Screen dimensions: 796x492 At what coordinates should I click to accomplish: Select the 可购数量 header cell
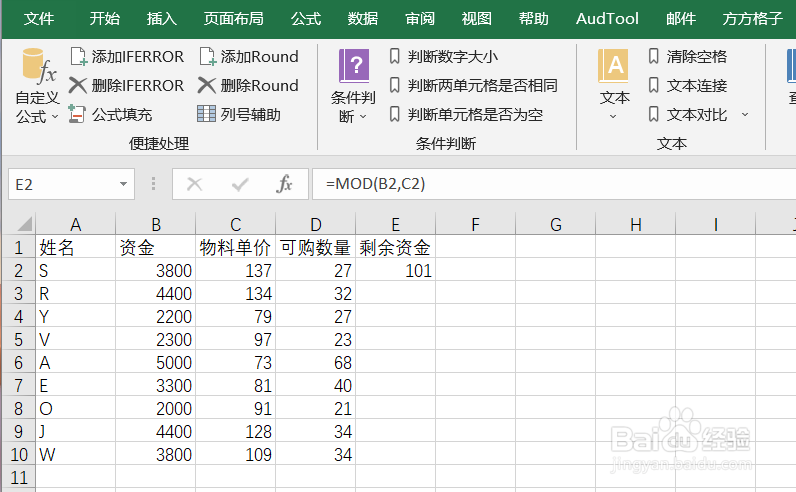pos(315,247)
